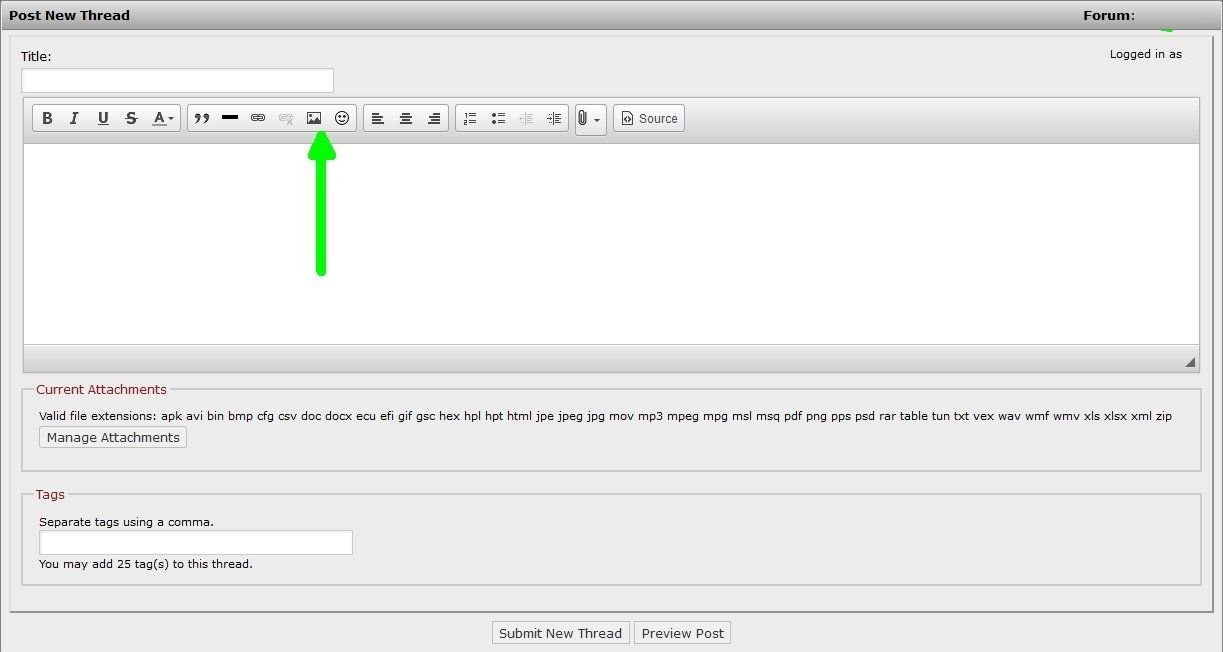Open the text color dropdown
Viewport: 1223px width, 652px height.
163,118
